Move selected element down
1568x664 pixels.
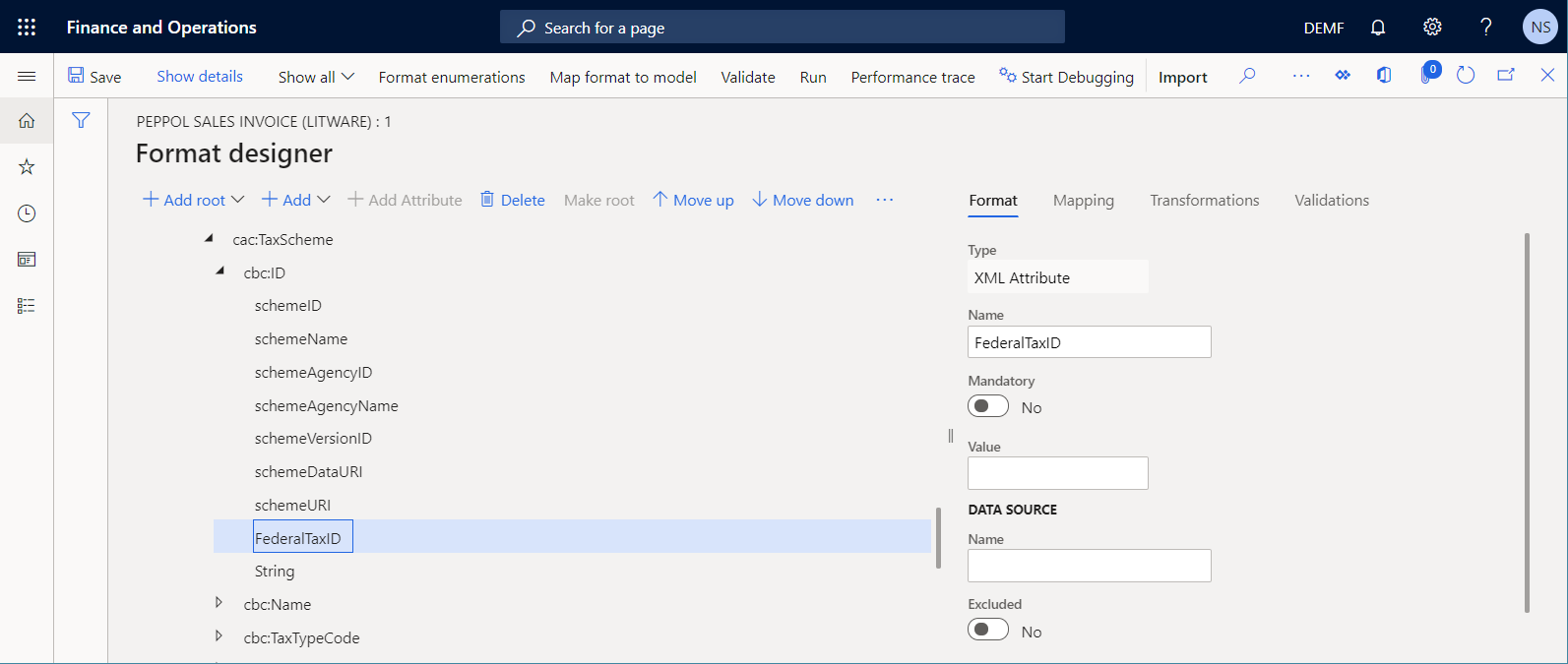(803, 200)
